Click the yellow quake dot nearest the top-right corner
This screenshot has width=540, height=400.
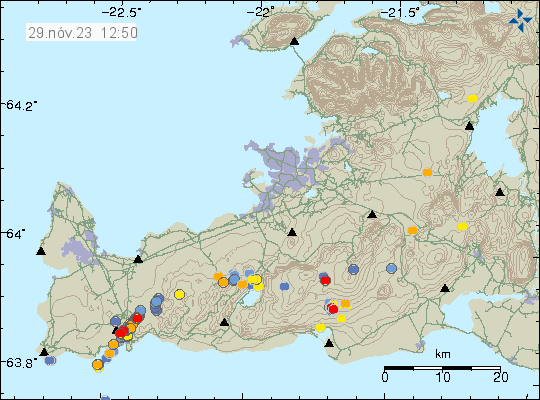(472, 99)
